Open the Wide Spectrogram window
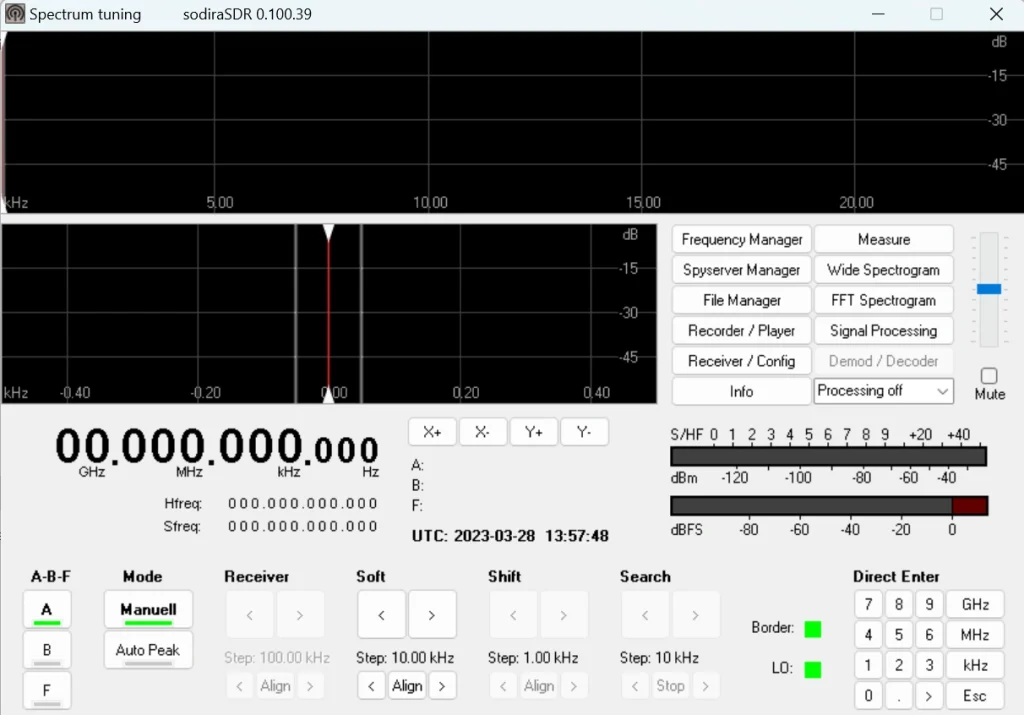1024x715 pixels. (x=884, y=270)
